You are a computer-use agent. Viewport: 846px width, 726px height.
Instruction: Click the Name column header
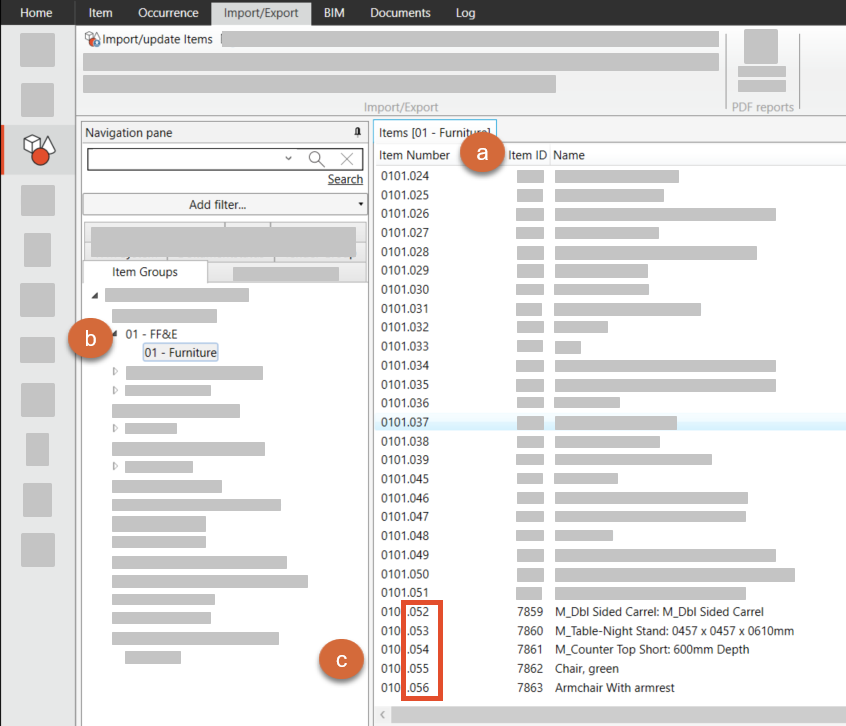tap(569, 155)
